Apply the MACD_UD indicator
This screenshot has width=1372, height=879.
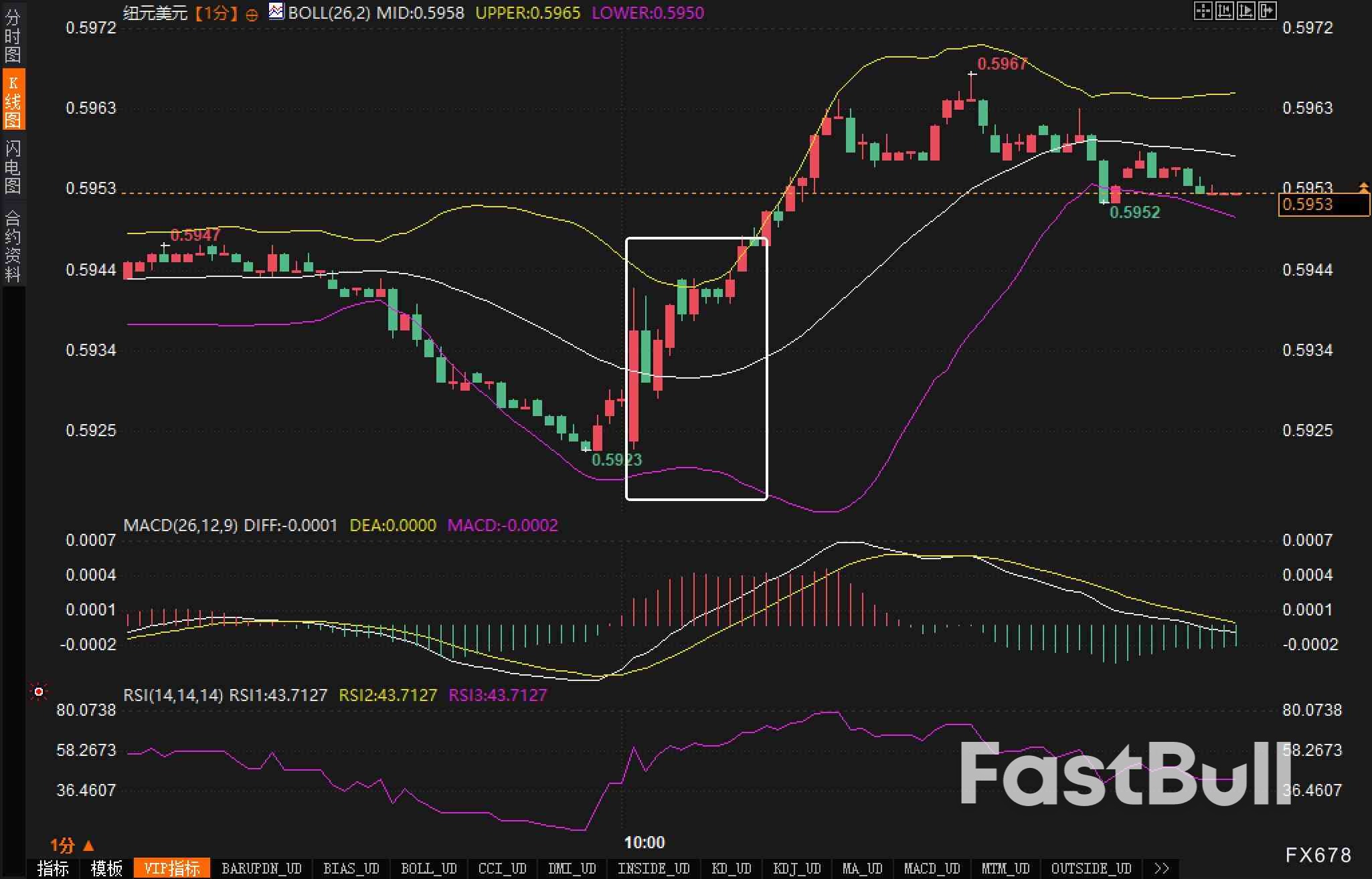pos(932,868)
